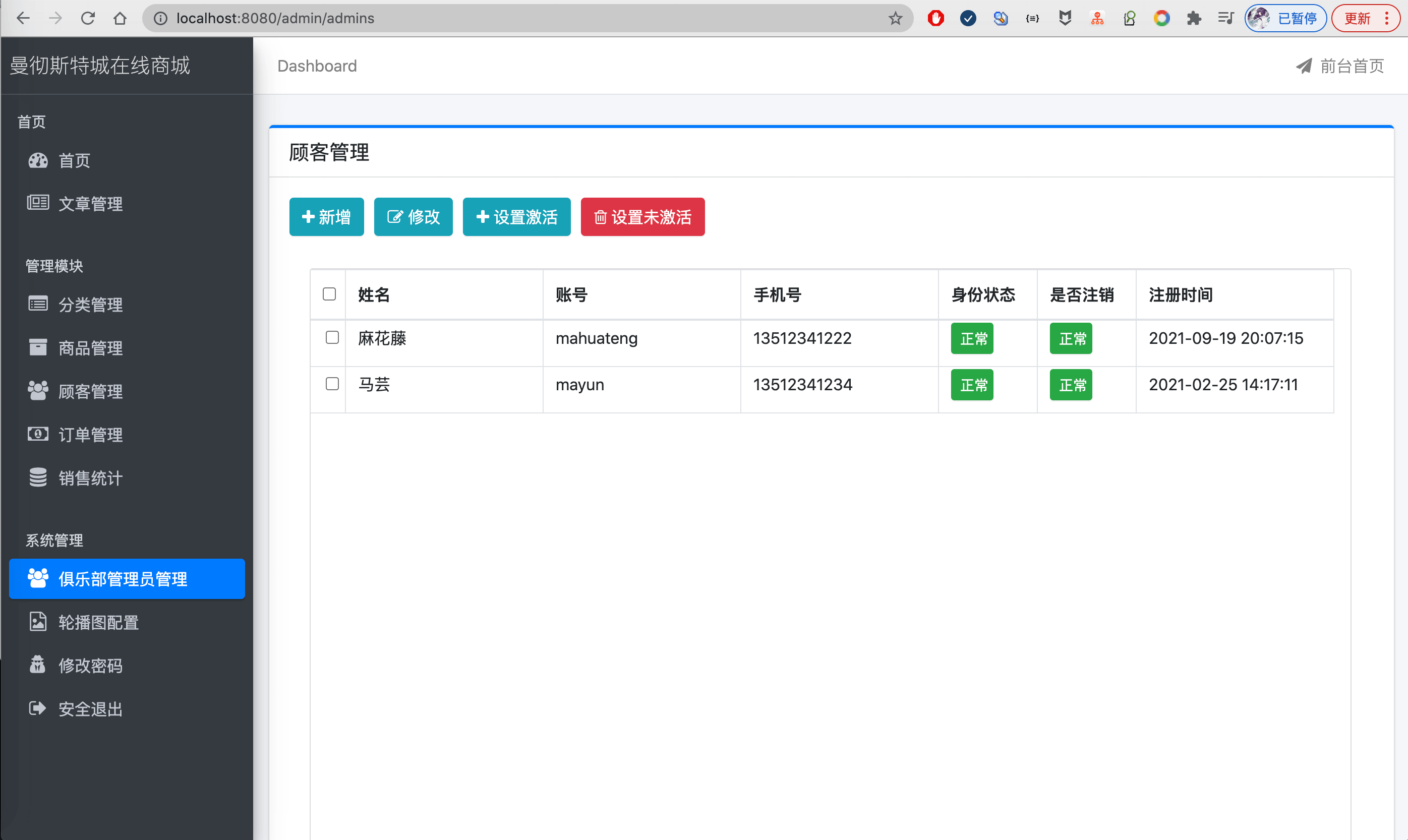Click the 曼彻斯特城在线商城 site title
1408x840 pixels.
click(x=100, y=65)
